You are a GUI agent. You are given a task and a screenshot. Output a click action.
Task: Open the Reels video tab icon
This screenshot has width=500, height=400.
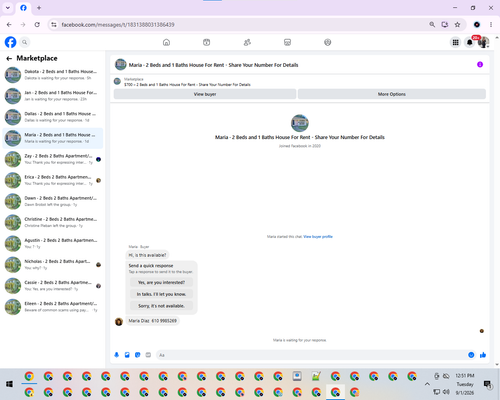click(207, 42)
